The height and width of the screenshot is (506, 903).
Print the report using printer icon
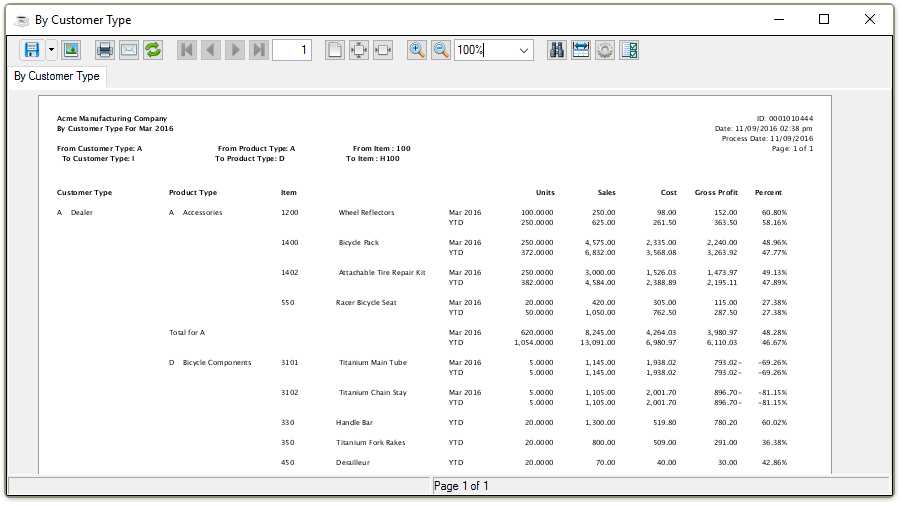click(x=105, y=50)
